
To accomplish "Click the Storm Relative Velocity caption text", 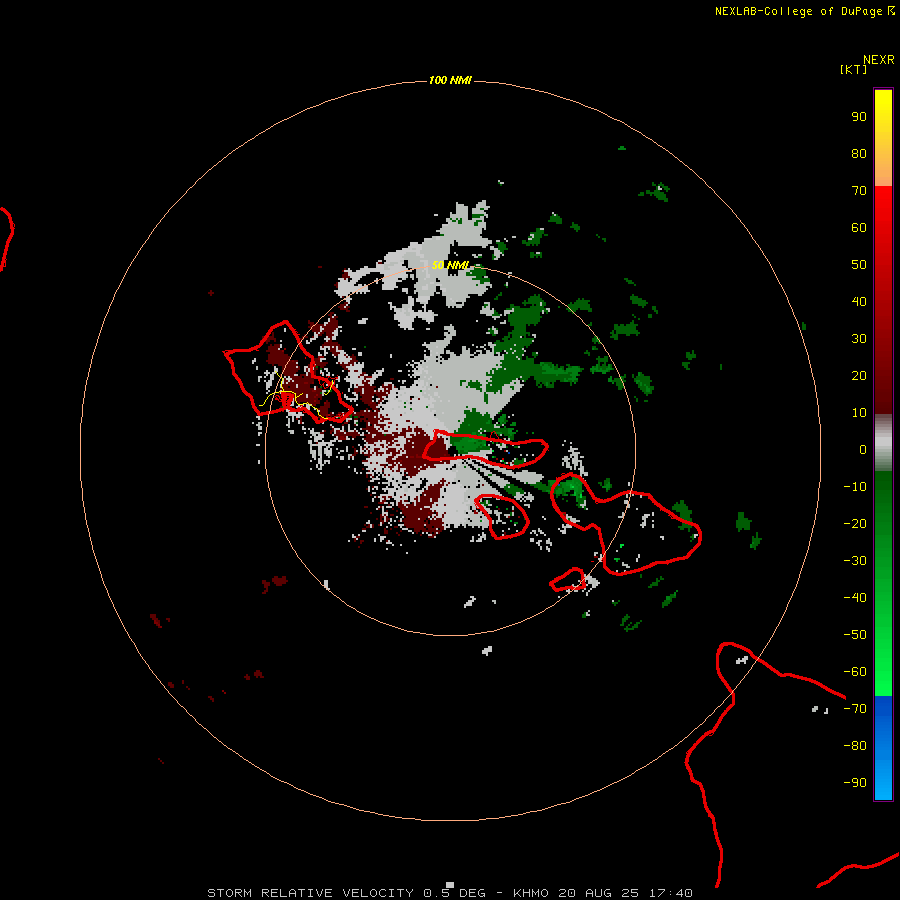I will click(x=449, y=893).
